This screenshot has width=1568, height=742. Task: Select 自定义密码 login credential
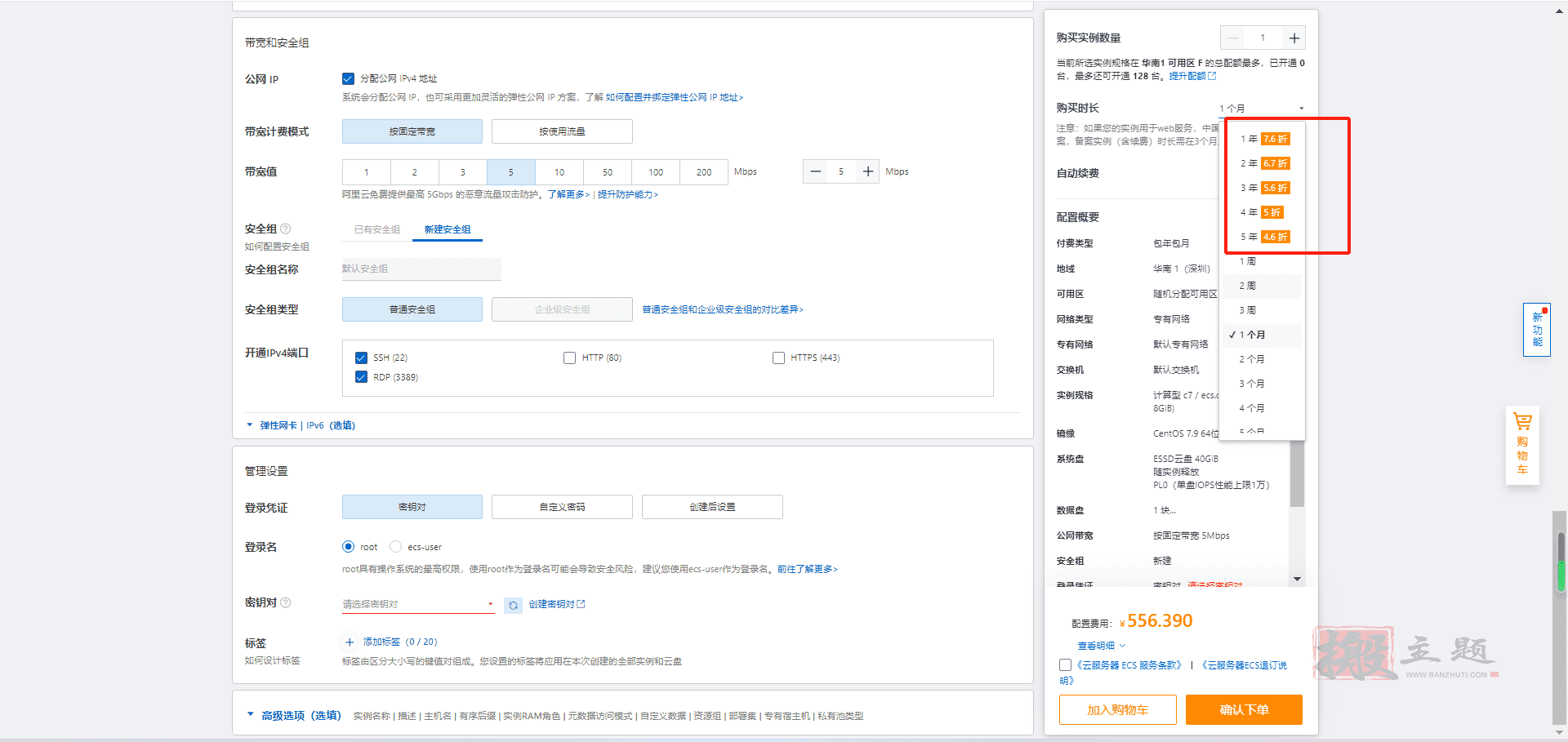[x=562, y=507]
